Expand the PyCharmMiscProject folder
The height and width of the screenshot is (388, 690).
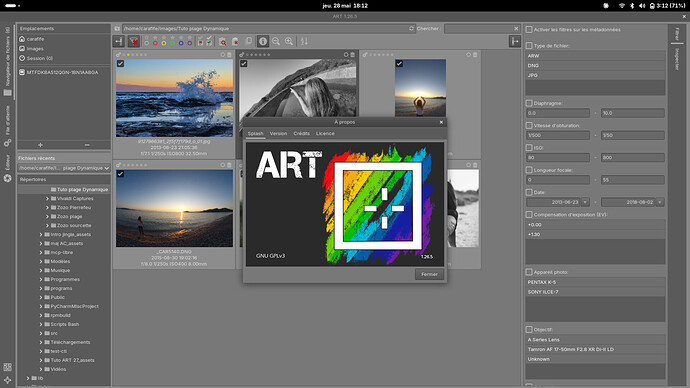[x=41, y=306]
